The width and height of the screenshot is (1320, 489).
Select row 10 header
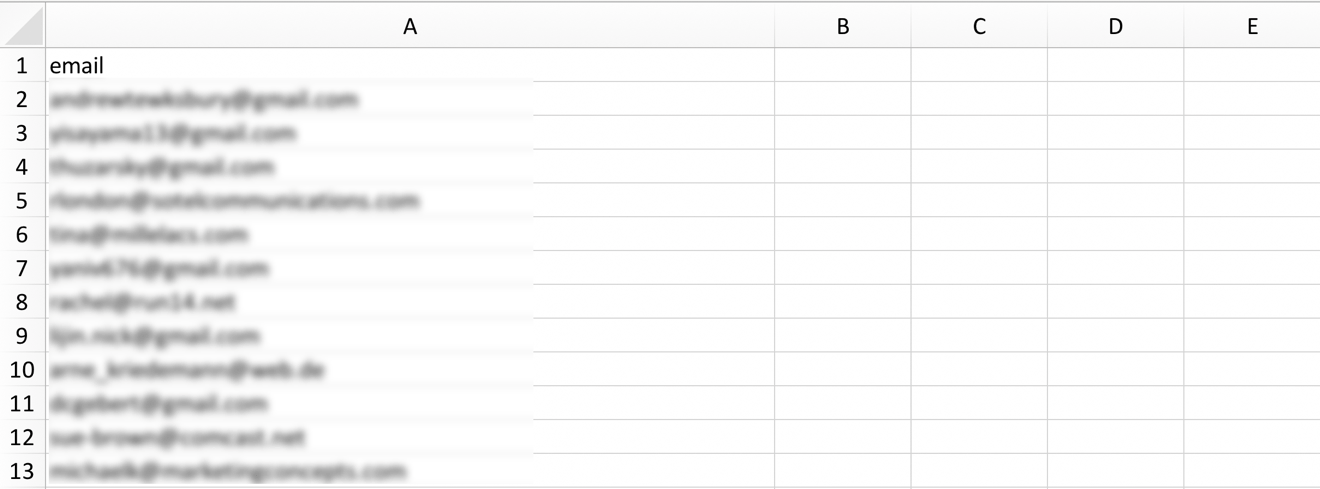(22, 369)
